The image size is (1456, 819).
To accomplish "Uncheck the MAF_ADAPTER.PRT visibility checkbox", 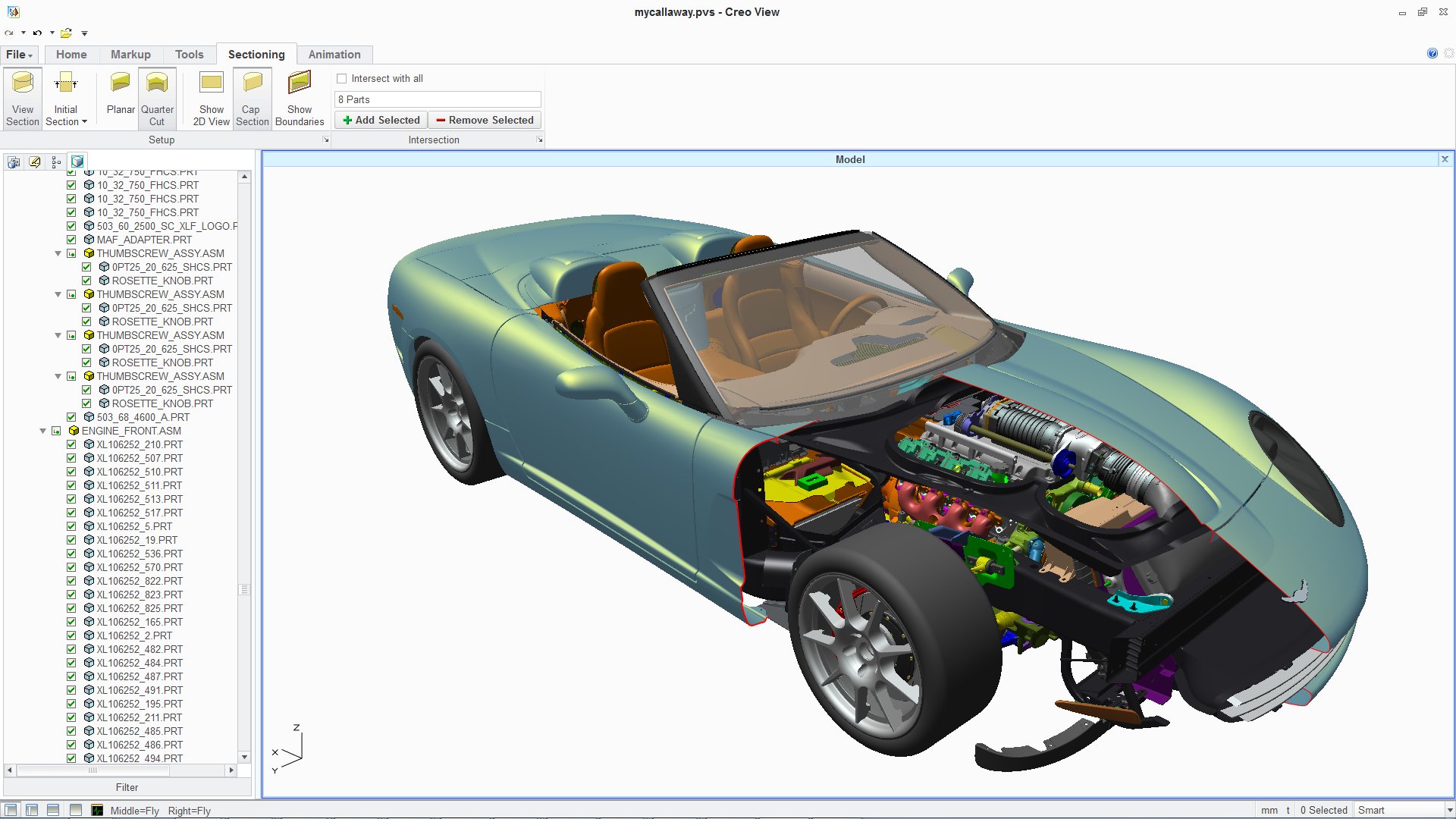I will tap(71, 240).
